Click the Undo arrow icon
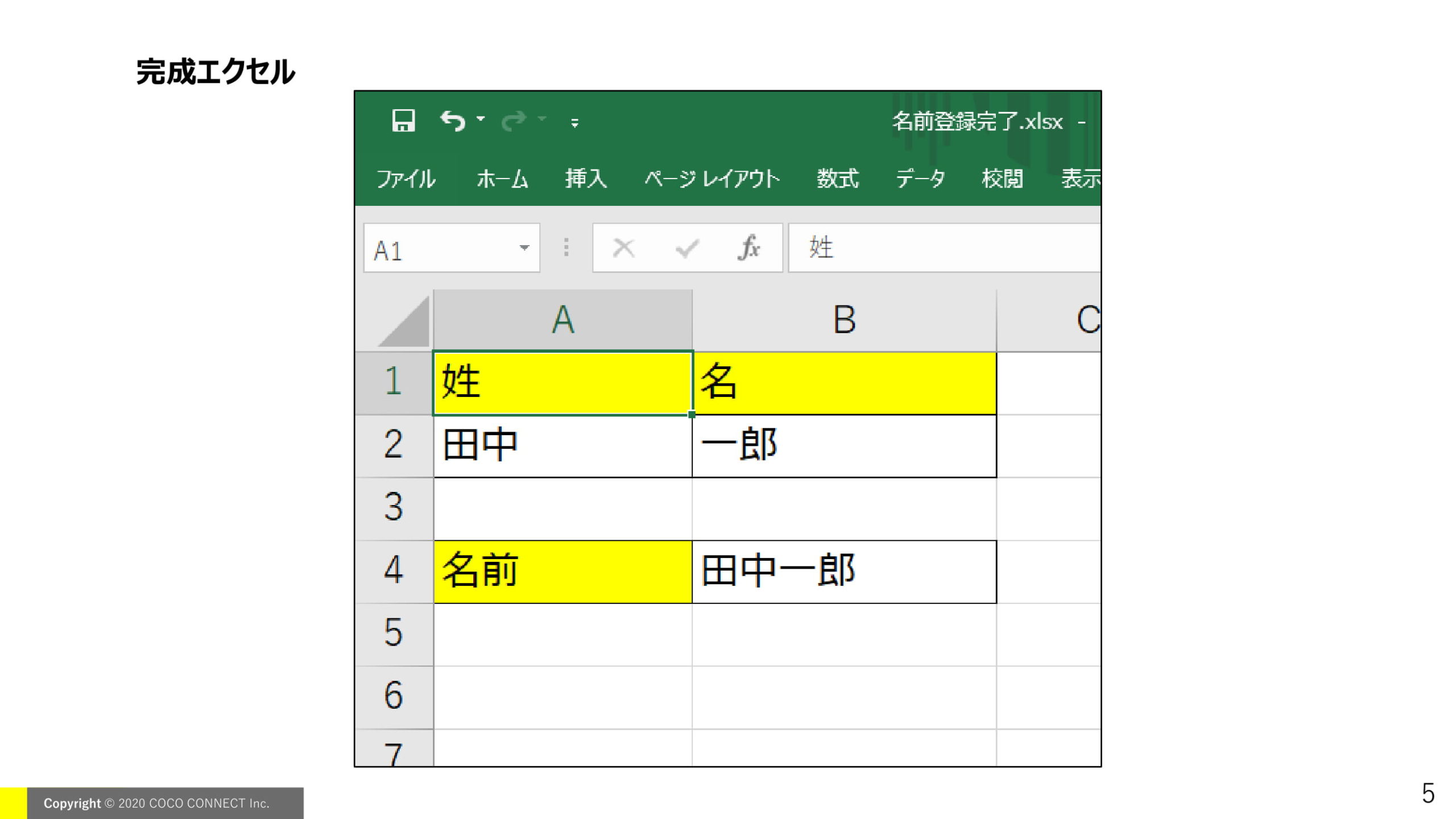 tap(453, 121)
